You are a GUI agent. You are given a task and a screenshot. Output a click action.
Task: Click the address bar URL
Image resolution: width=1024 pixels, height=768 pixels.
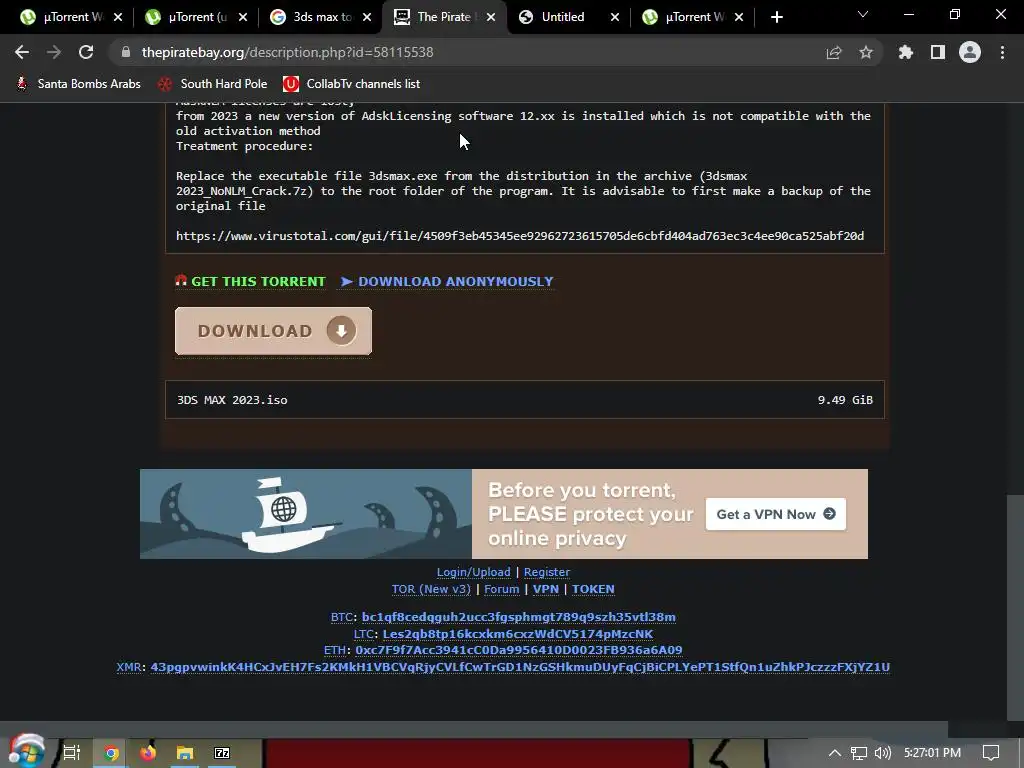287,52
